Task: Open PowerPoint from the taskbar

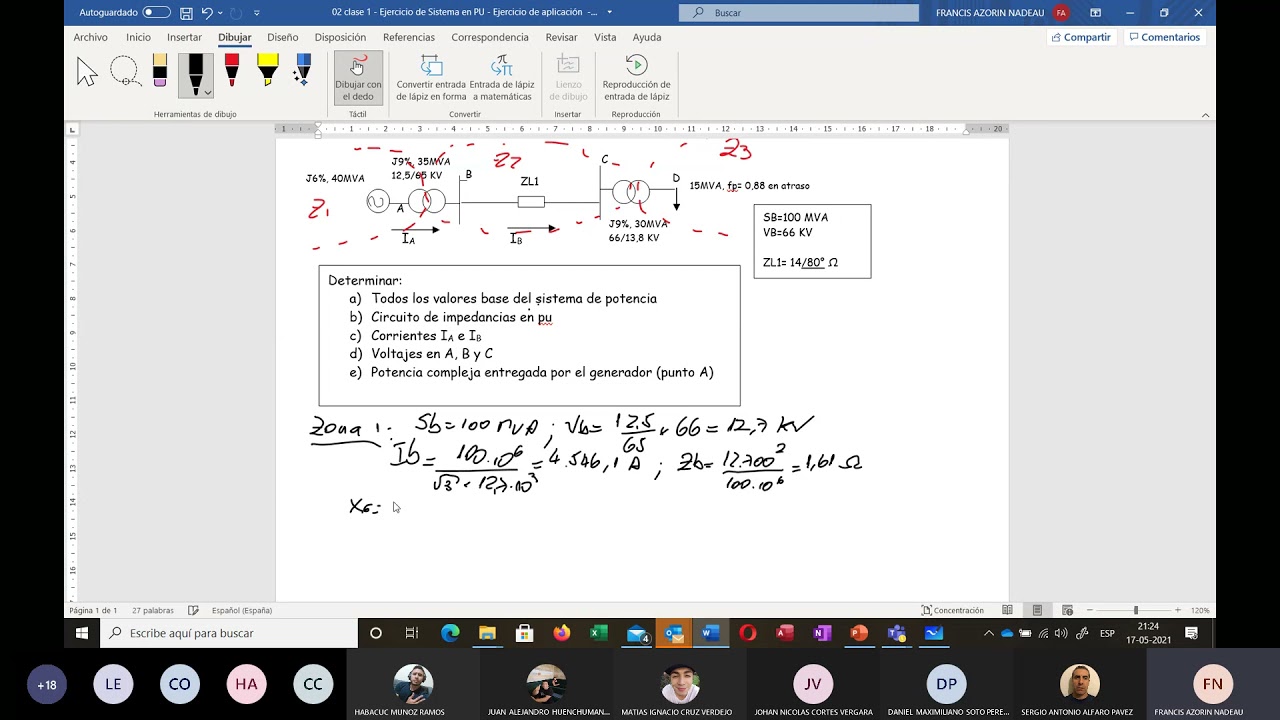Action: click(859, 633)
